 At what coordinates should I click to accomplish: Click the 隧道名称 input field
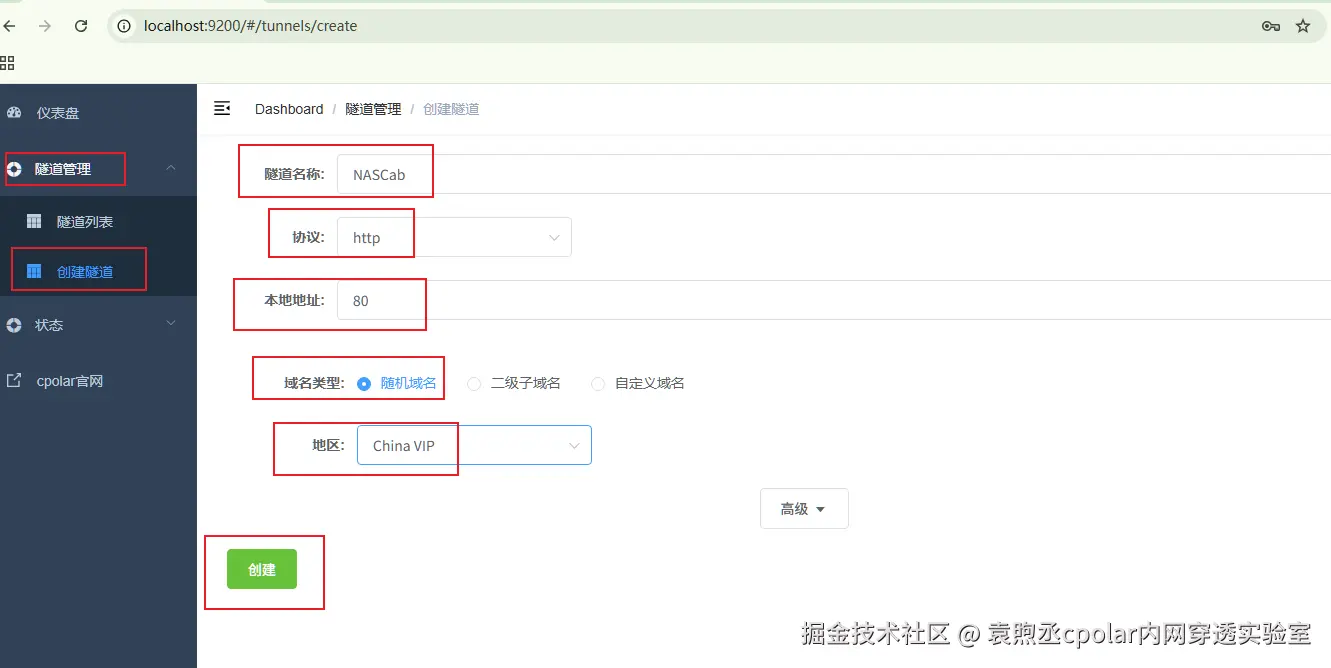(834, 174)
